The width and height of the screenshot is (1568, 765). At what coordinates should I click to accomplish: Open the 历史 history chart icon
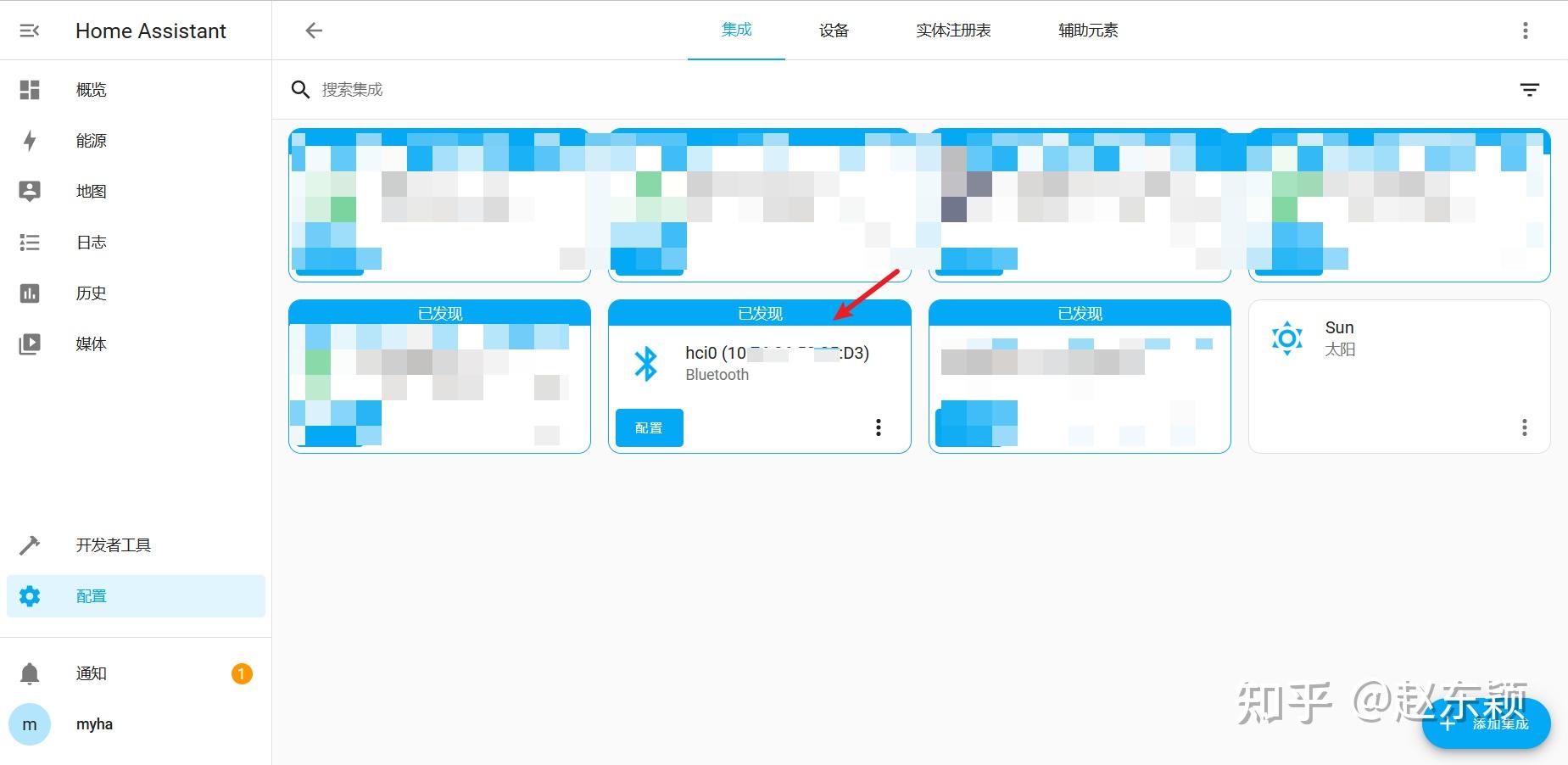click(x=30, y=293)
